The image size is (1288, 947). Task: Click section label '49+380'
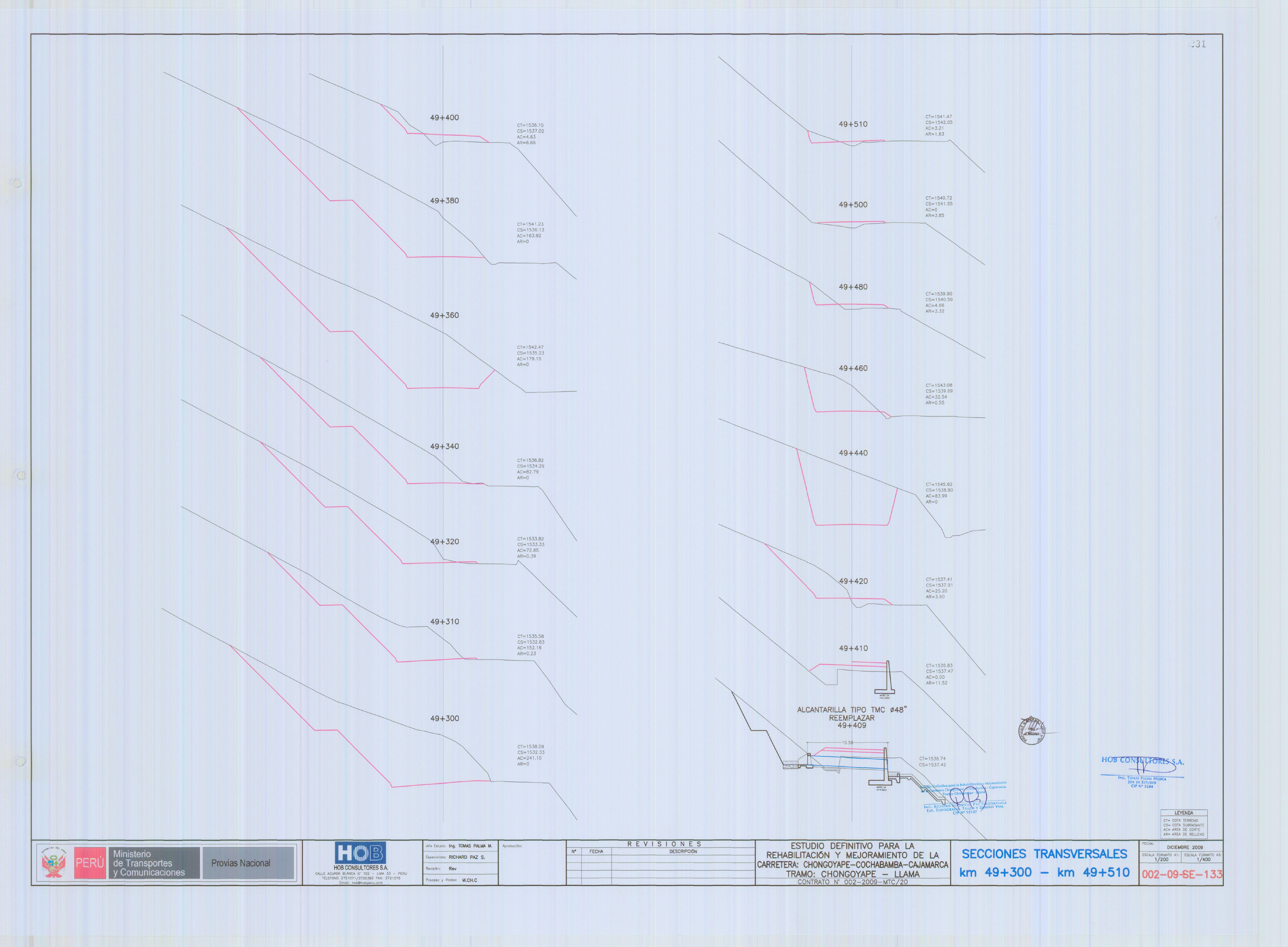[445, 201]
